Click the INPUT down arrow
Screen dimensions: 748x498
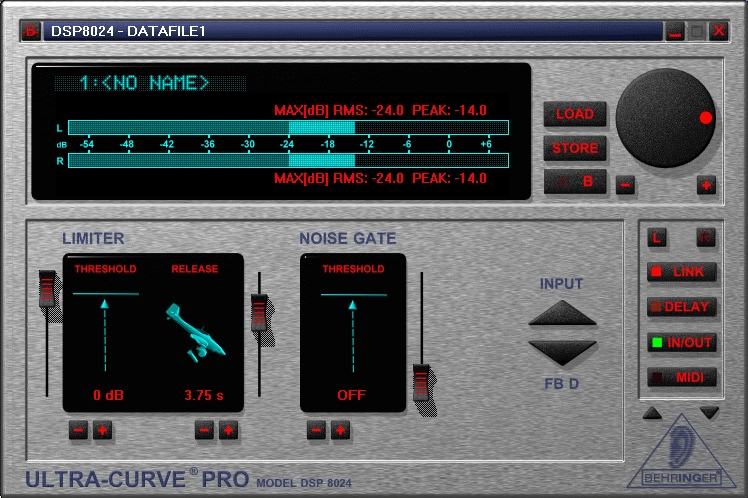562,353
